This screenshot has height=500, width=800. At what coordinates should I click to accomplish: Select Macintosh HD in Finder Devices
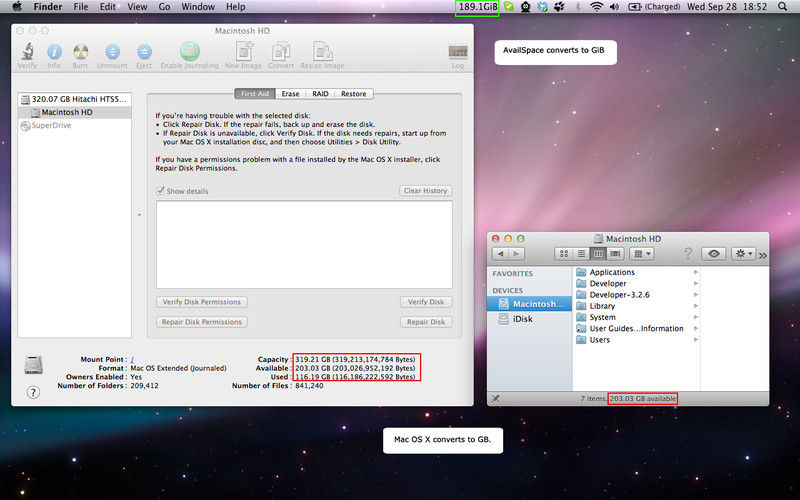click(529, 304)
